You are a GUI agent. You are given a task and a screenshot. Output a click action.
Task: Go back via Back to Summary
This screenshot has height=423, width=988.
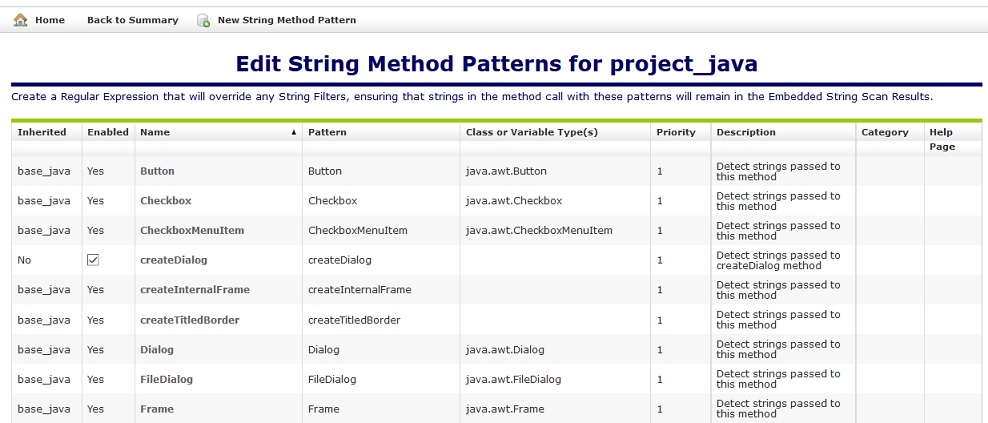(x=132, y=20)
